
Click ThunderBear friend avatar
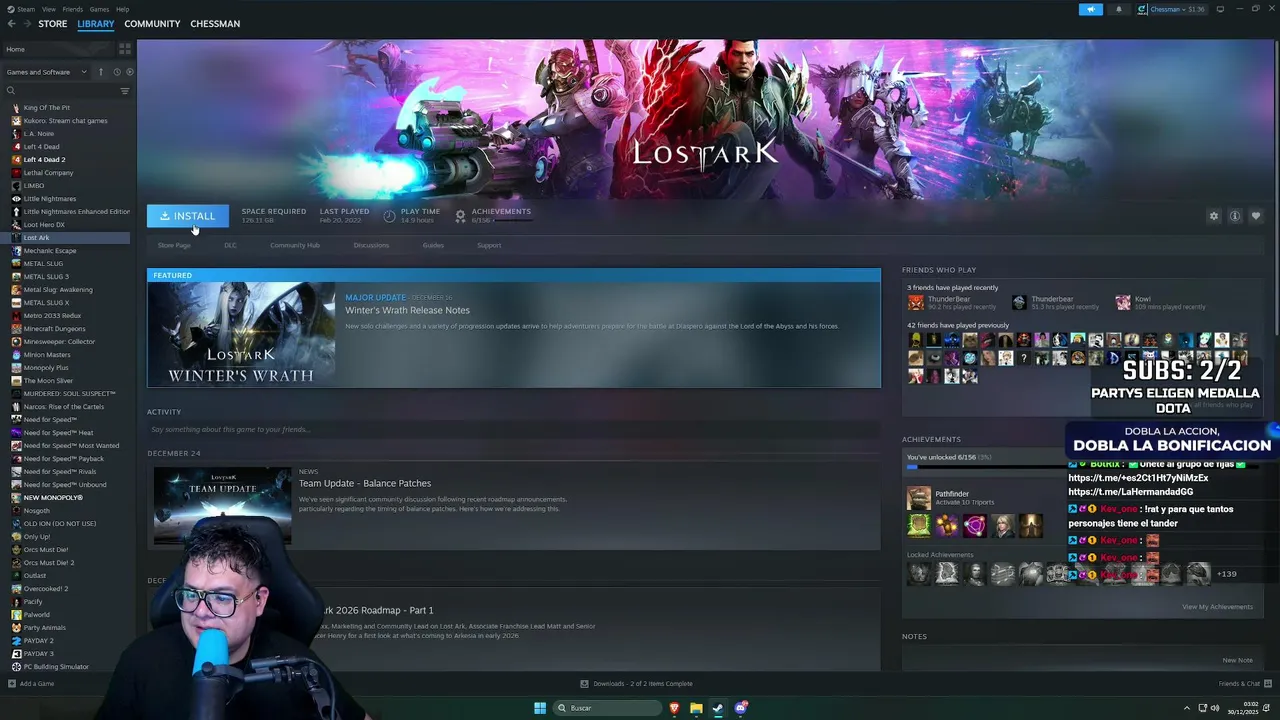tap(915, 302)
